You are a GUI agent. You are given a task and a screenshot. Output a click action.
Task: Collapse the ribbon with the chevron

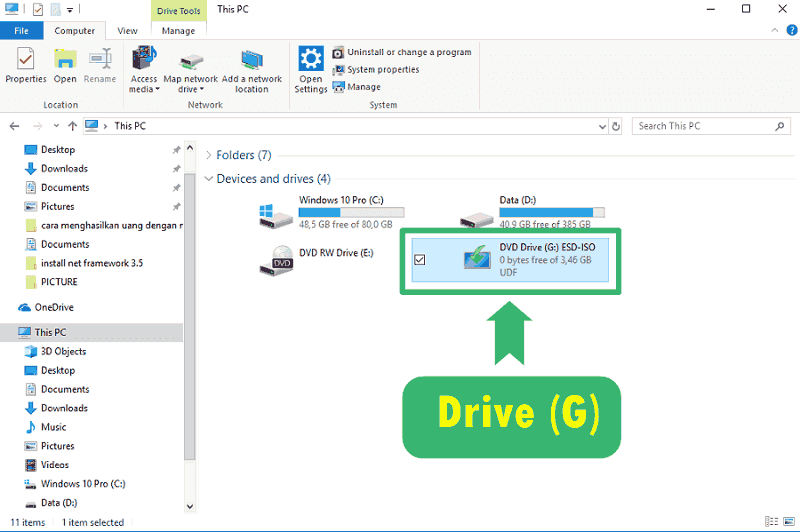tap(774, 31)
